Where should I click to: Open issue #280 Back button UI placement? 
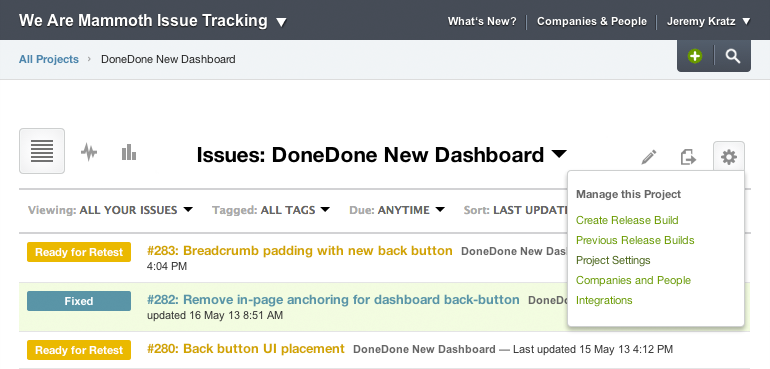click(246, 349)
